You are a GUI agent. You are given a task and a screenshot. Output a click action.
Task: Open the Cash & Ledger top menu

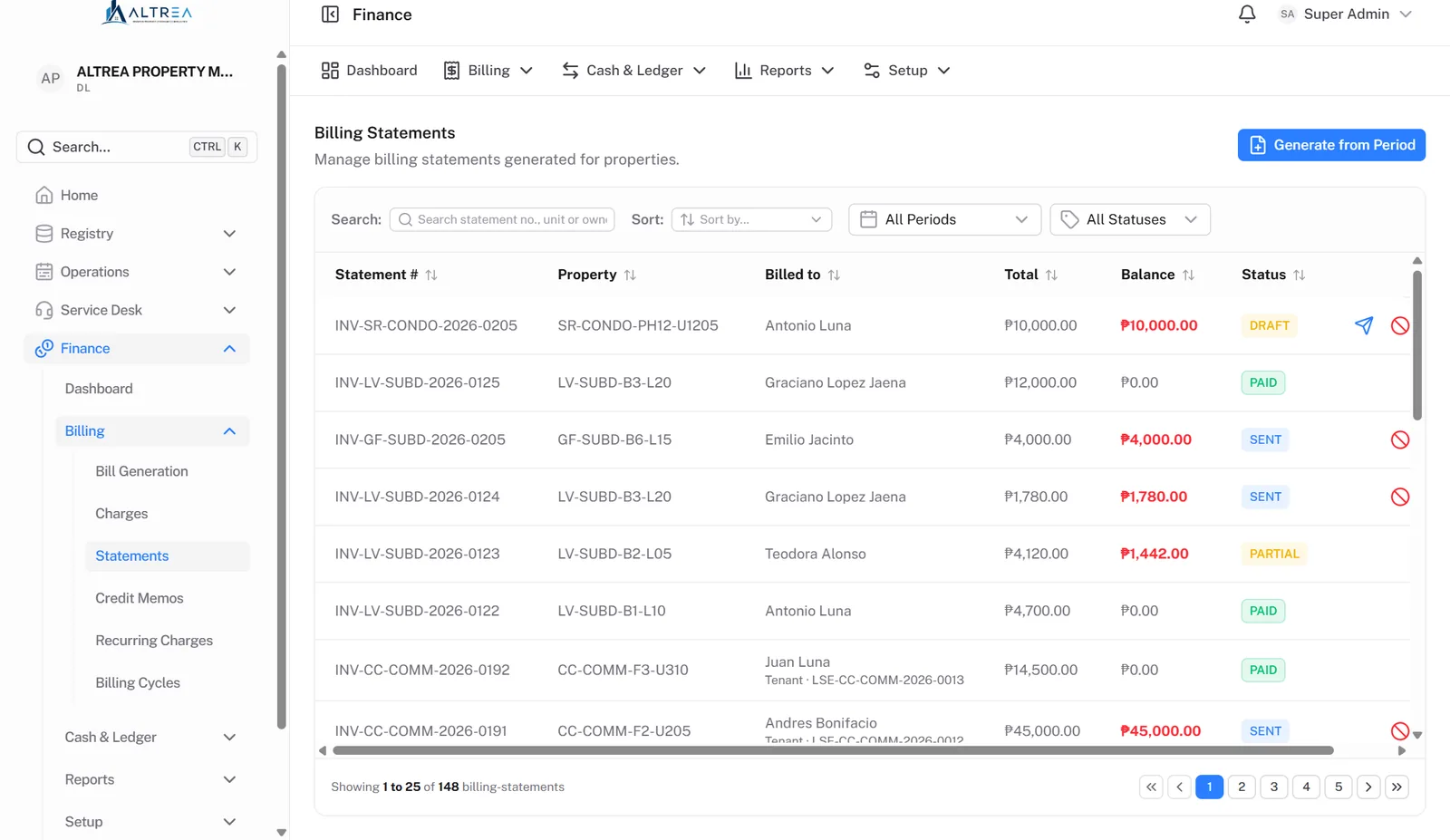[633, 71]
